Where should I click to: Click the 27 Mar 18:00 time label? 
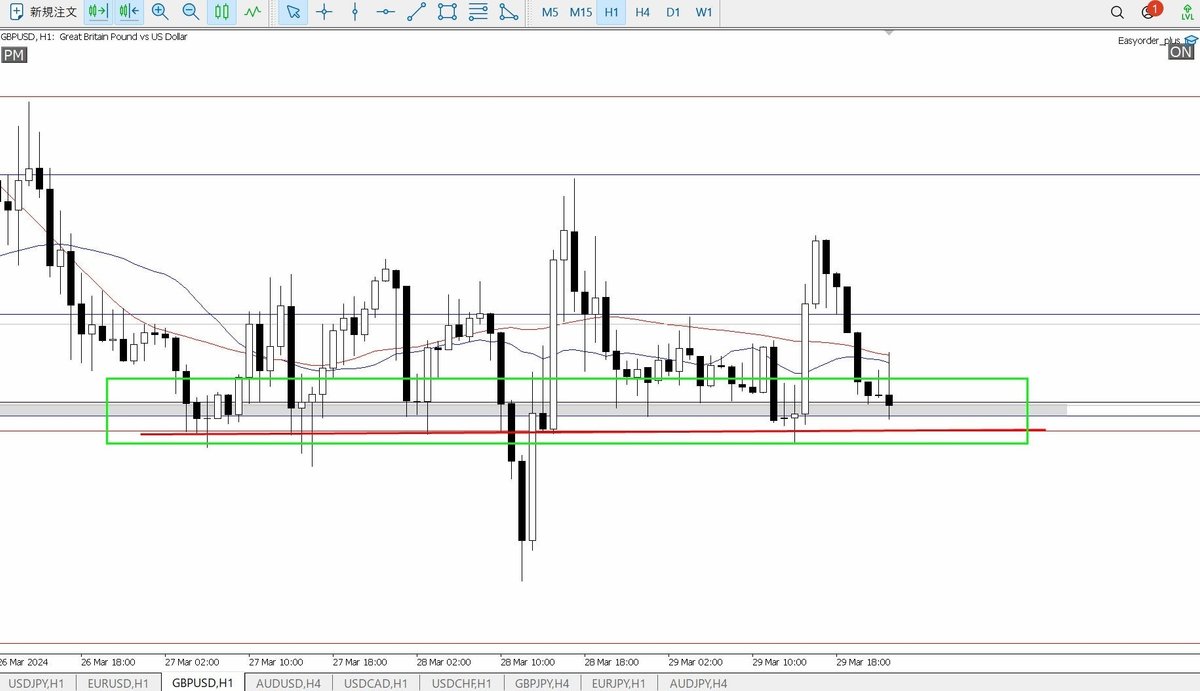click(360, 662)
